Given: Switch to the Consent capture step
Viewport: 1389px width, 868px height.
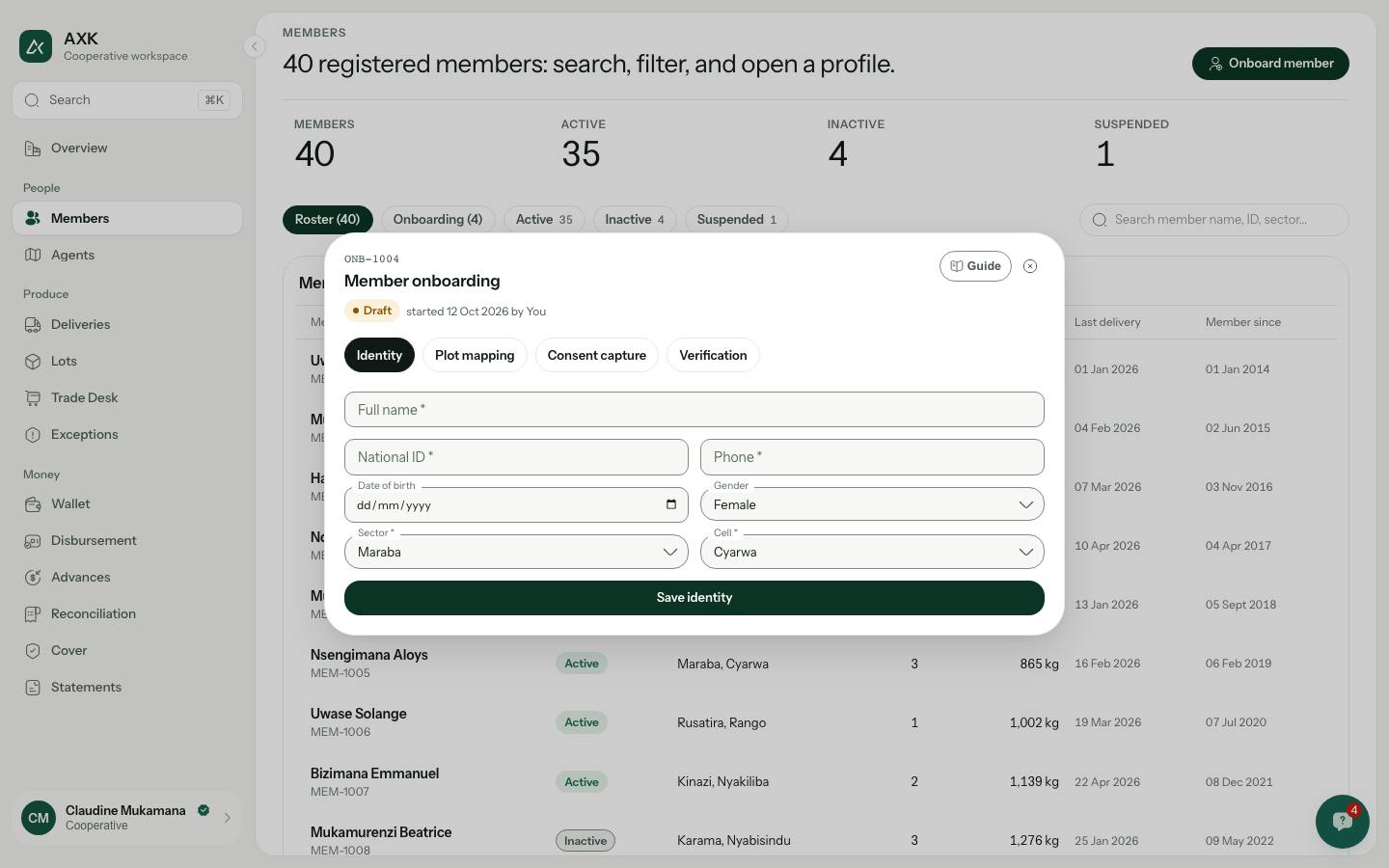Looking at the screenshot, I should (x=597, y=355).
